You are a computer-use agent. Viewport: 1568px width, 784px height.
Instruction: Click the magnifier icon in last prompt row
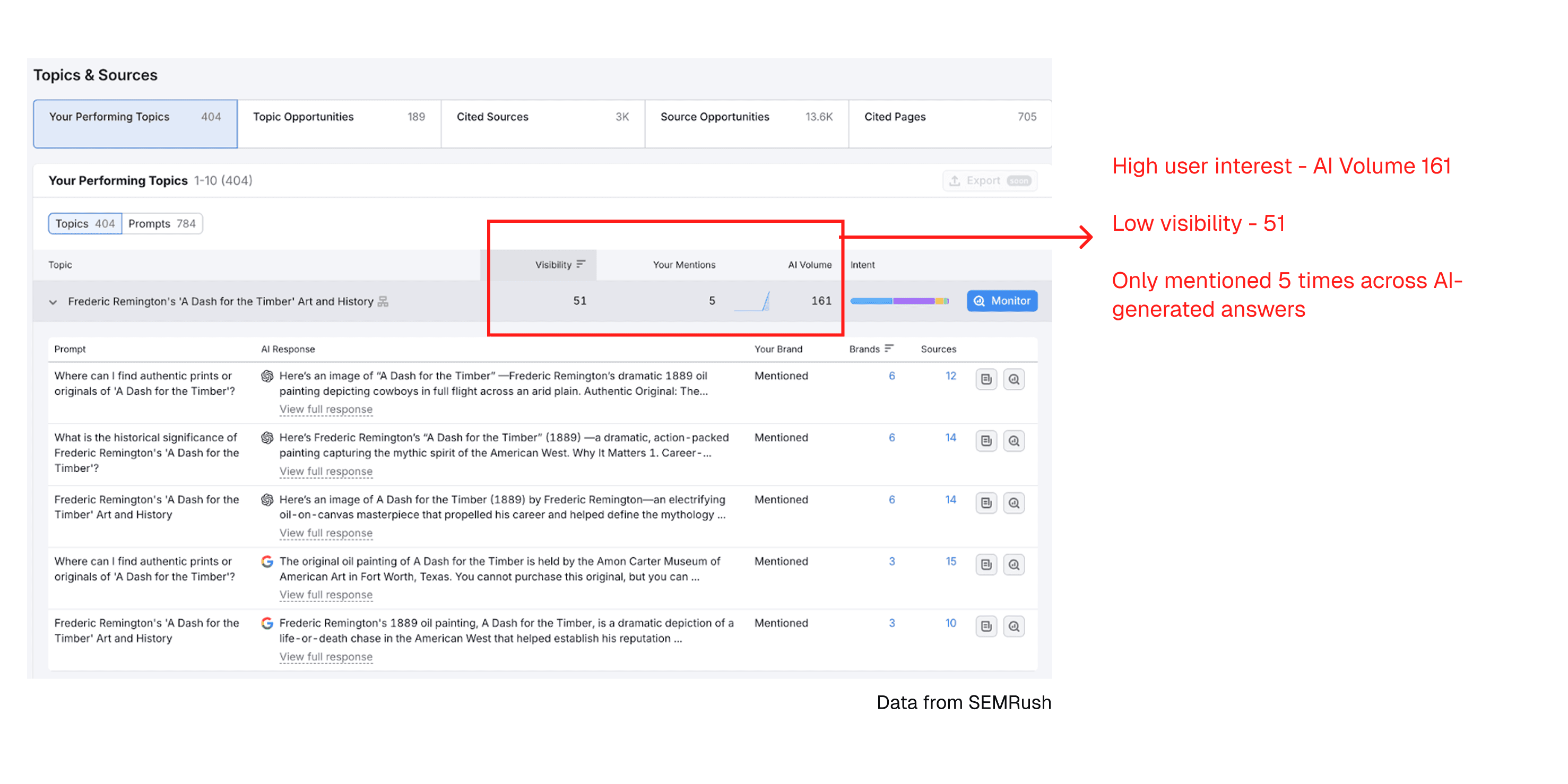[x=1013, y=626]
